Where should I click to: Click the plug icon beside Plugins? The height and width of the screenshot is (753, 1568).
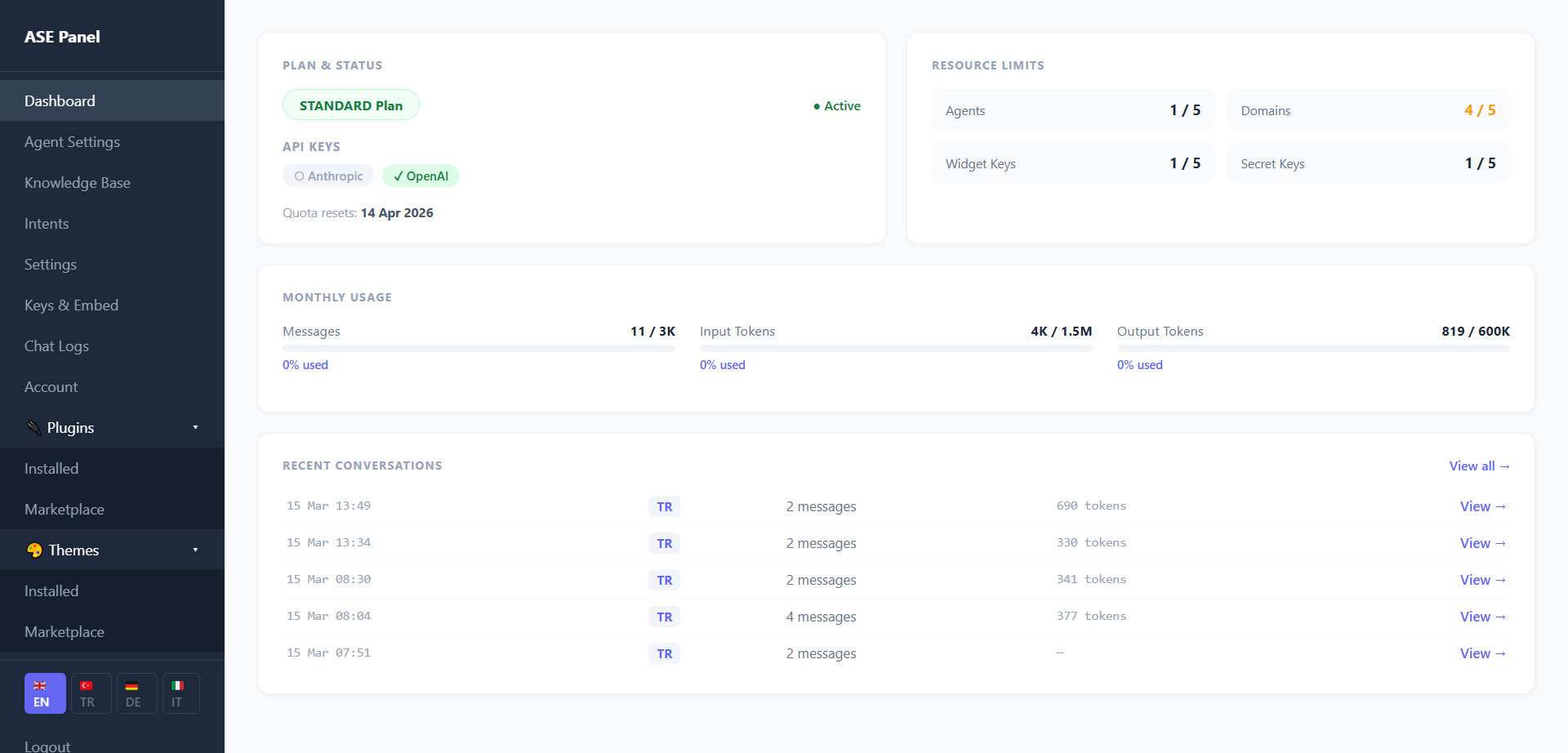[33, 427]
